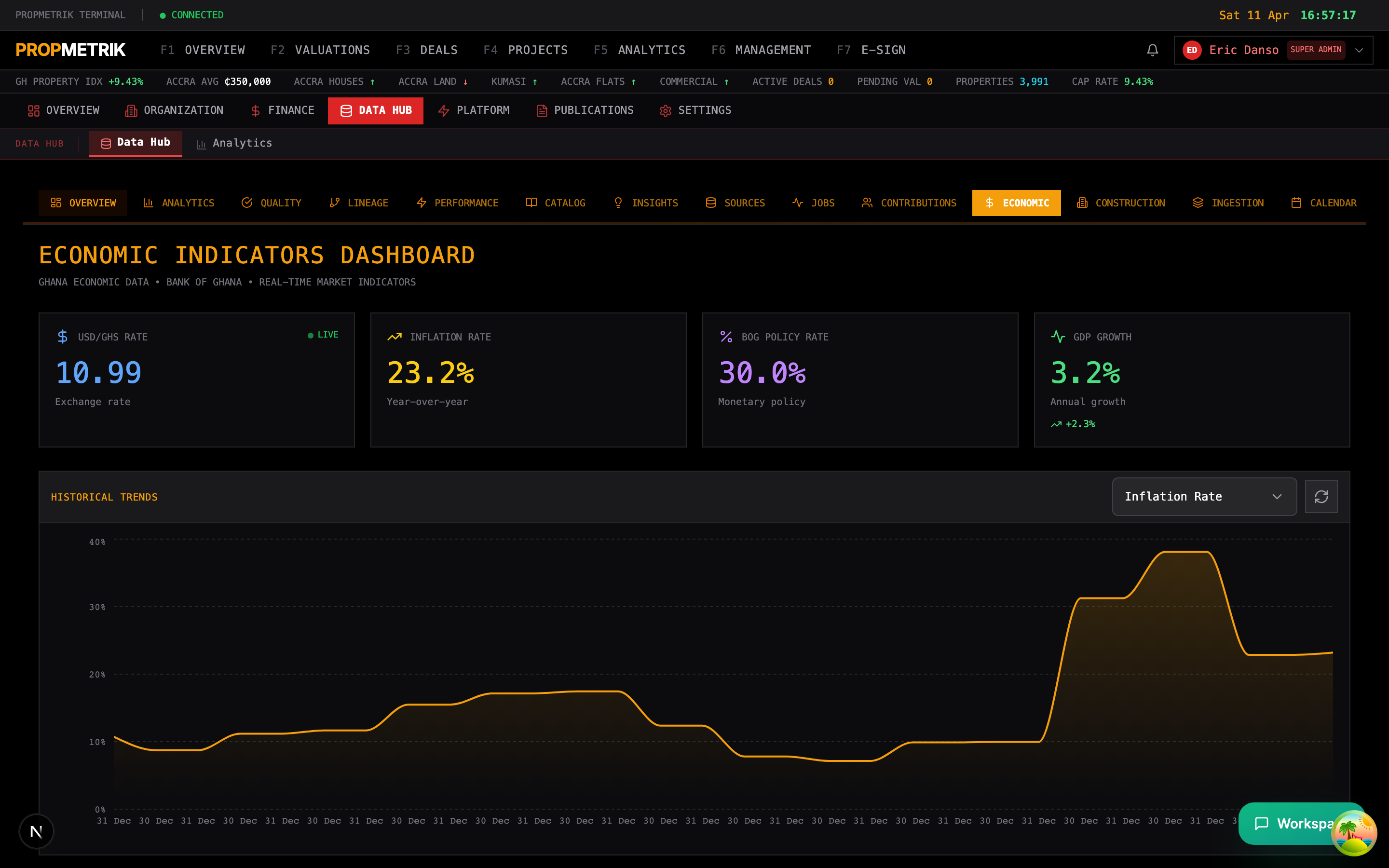This screenshot has height=868, width=1389.
Task: Open the Contributions tab
Action: (909, 203)
